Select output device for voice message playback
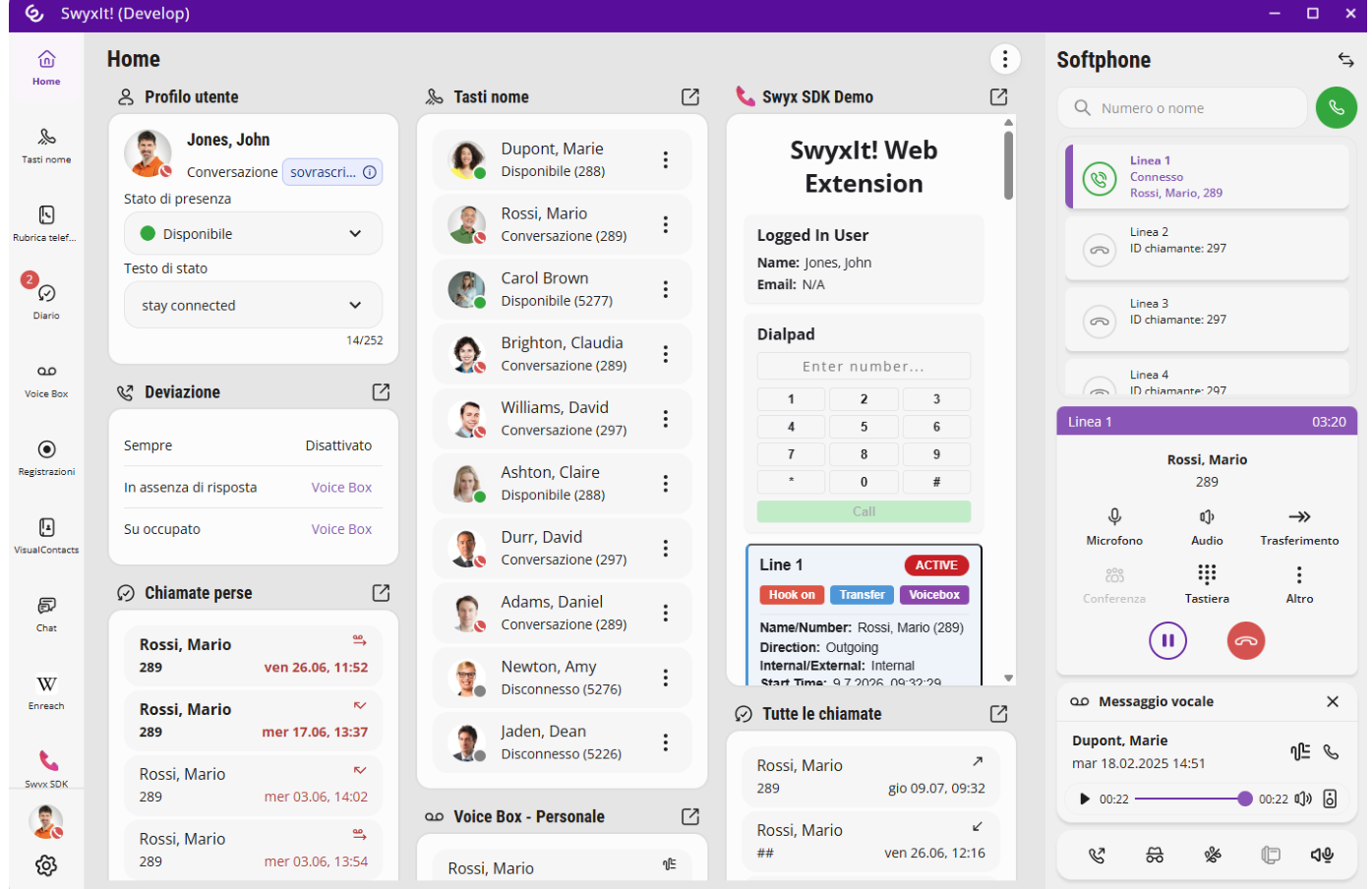1372x889 pixels. pos(1330,799)
